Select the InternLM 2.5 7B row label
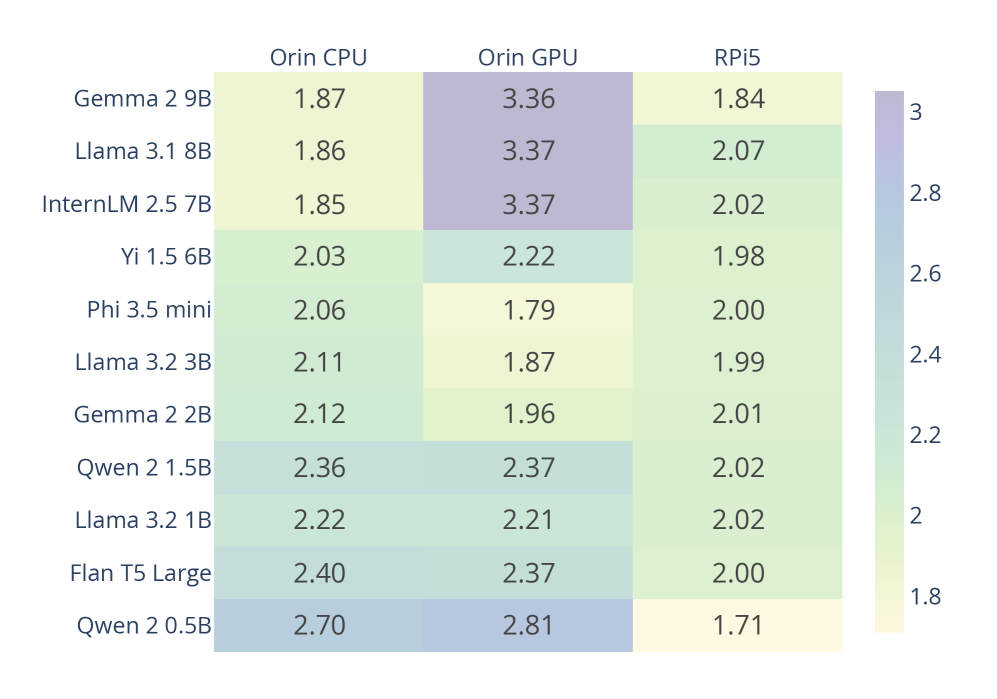The width and height of the screenshot is (997, 699). (126, 204)
